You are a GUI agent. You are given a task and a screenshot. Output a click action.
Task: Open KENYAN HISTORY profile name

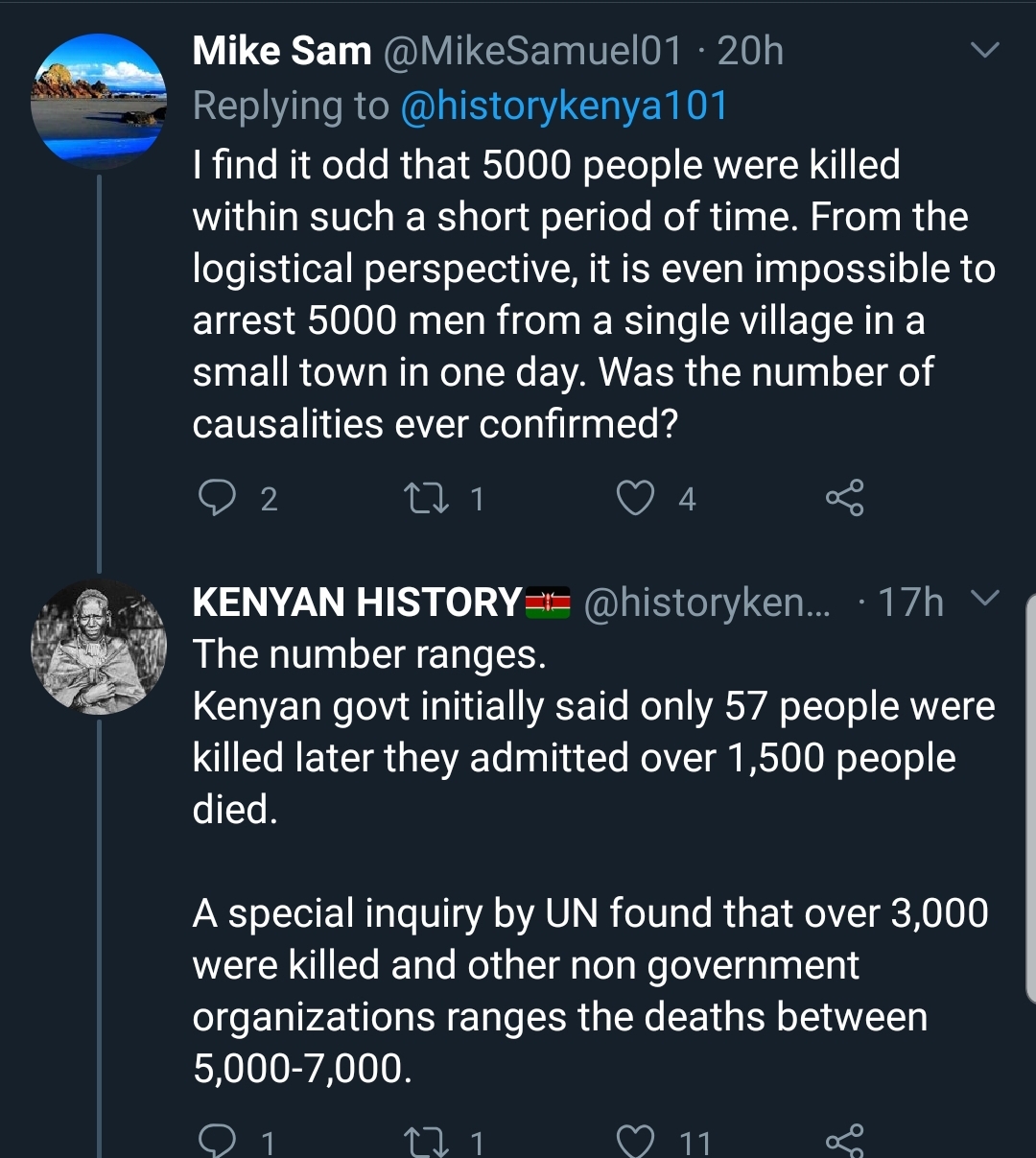coord(356,603)
